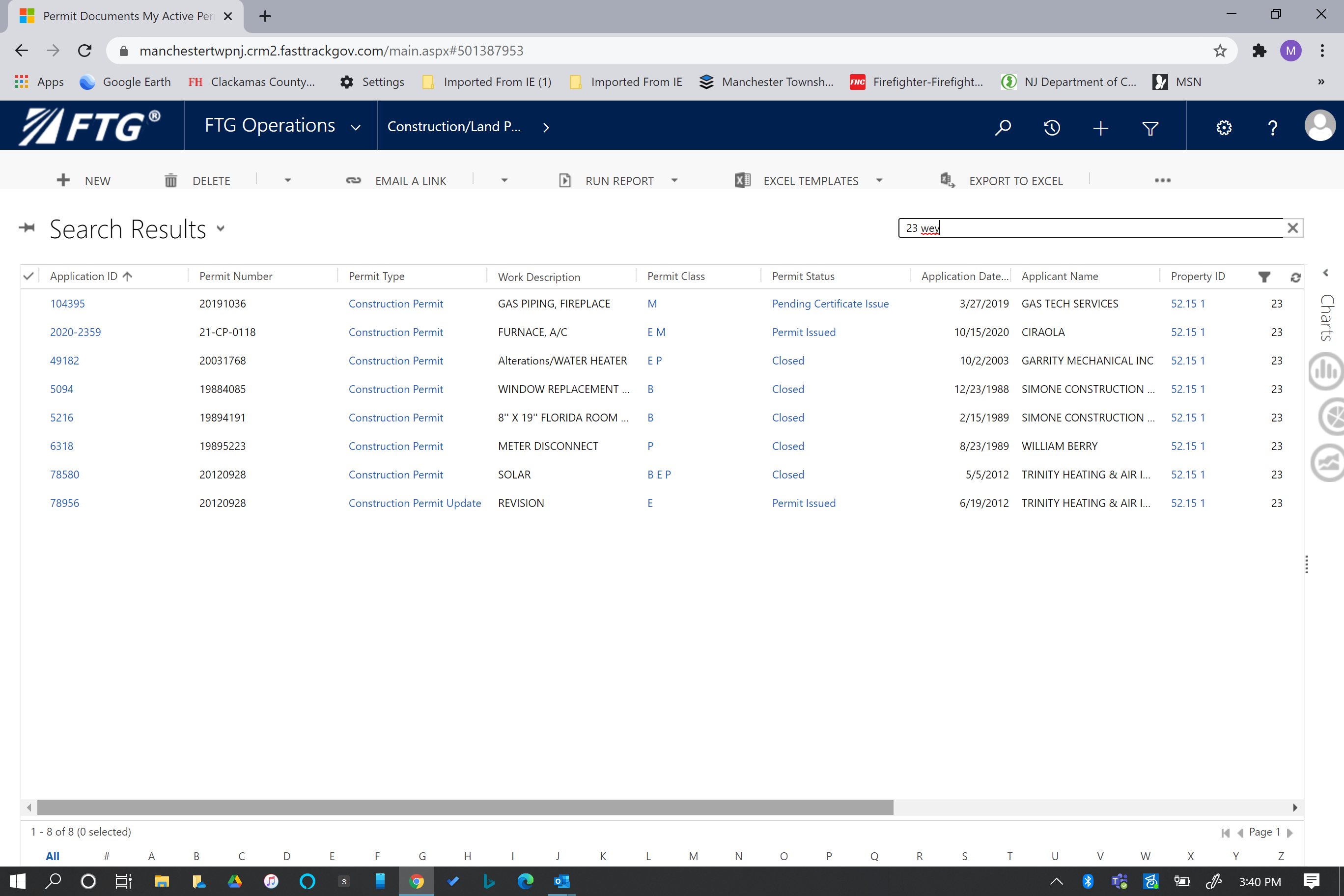Select All in alphabet filter bar
Screen dimensions: 1344x896
[x=53, y=855]
